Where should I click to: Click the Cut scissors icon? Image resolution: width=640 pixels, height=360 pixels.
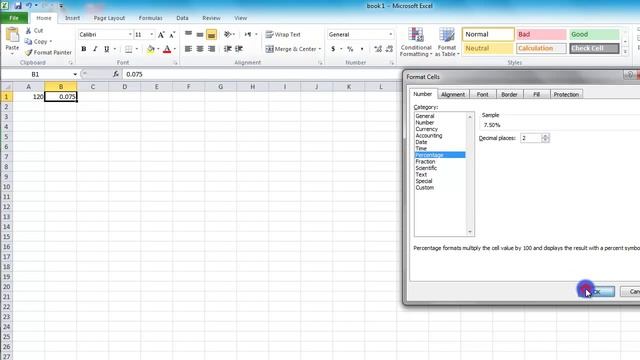point(28,31)
